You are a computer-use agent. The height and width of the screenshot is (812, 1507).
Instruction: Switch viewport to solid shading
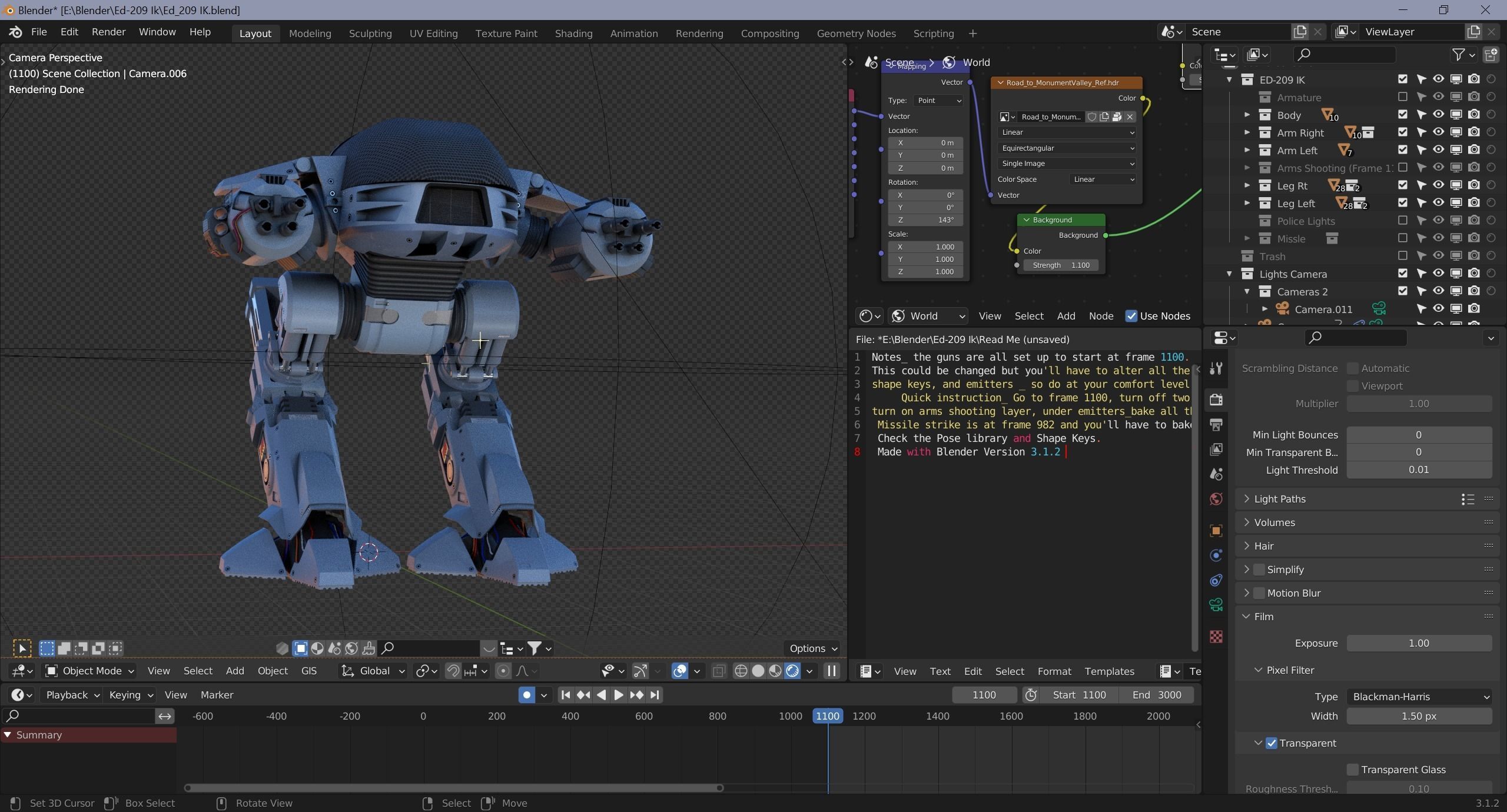pos(758,671)
